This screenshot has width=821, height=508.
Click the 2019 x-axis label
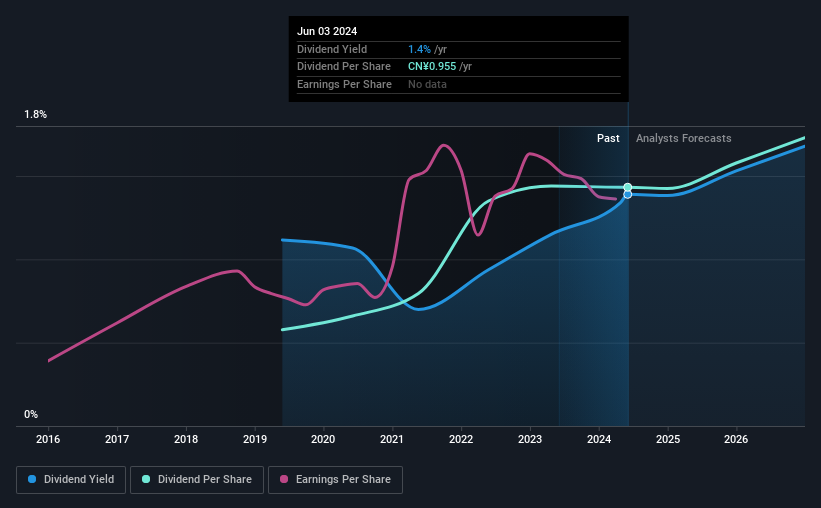(x=255, y=439)
